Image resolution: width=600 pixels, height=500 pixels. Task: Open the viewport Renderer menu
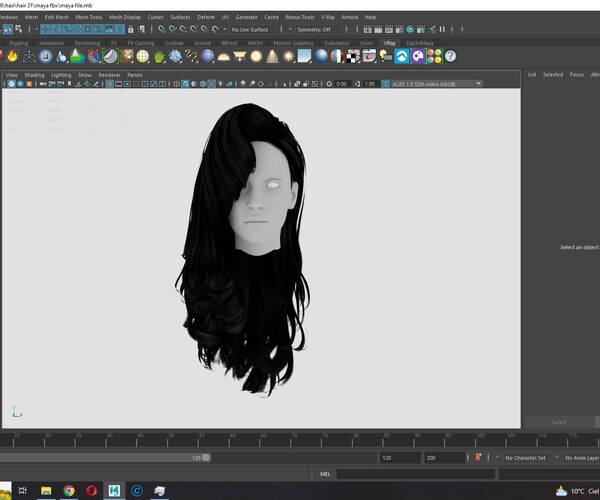109,75
